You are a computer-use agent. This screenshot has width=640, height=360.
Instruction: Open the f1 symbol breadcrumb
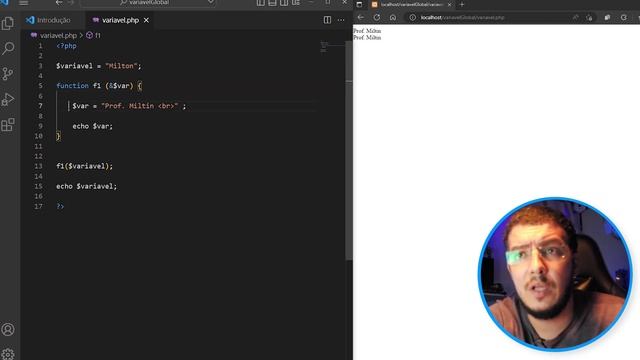click(93, 36)
